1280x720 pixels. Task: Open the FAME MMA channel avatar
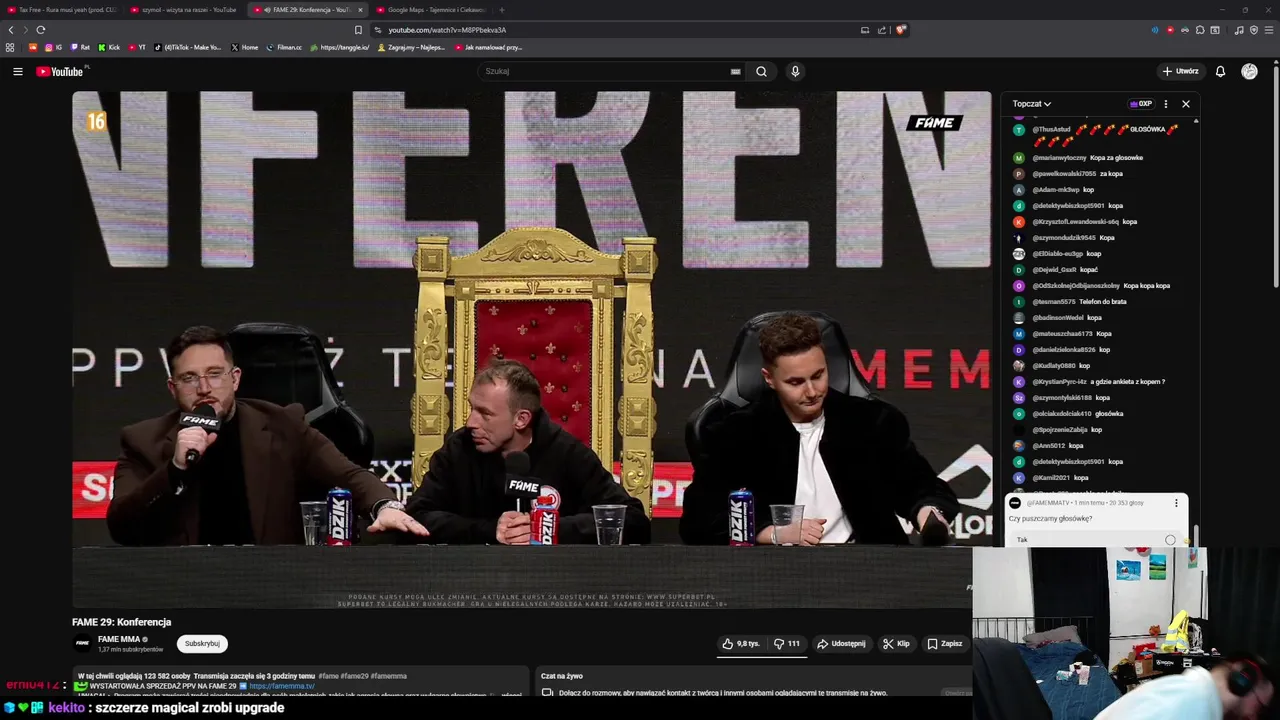click(x=82, y=643)
